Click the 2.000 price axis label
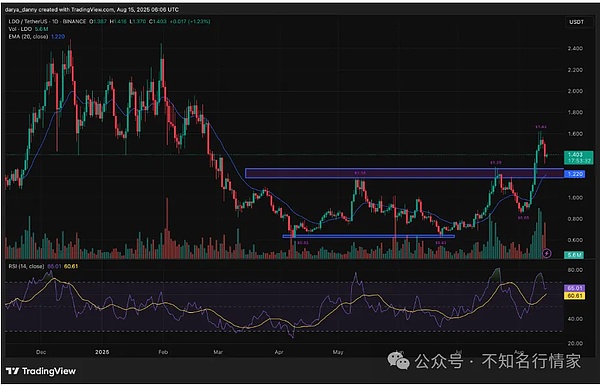Viewport: 600px width, 385px height. coord(576,91)
